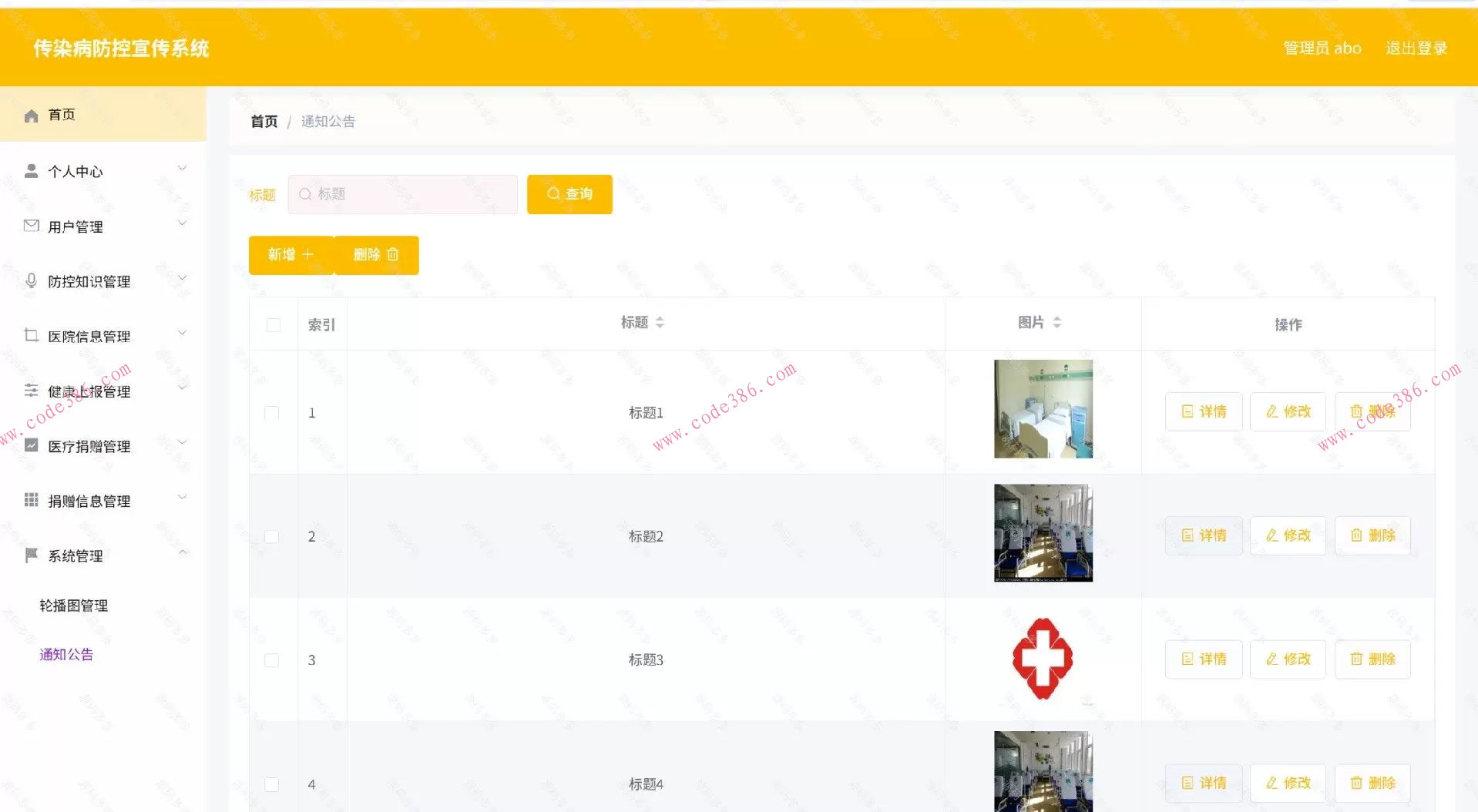Viewport: 1478px width, 812px height.
Task: Open 首页 in the sidebar
Action: pos(103,115)
